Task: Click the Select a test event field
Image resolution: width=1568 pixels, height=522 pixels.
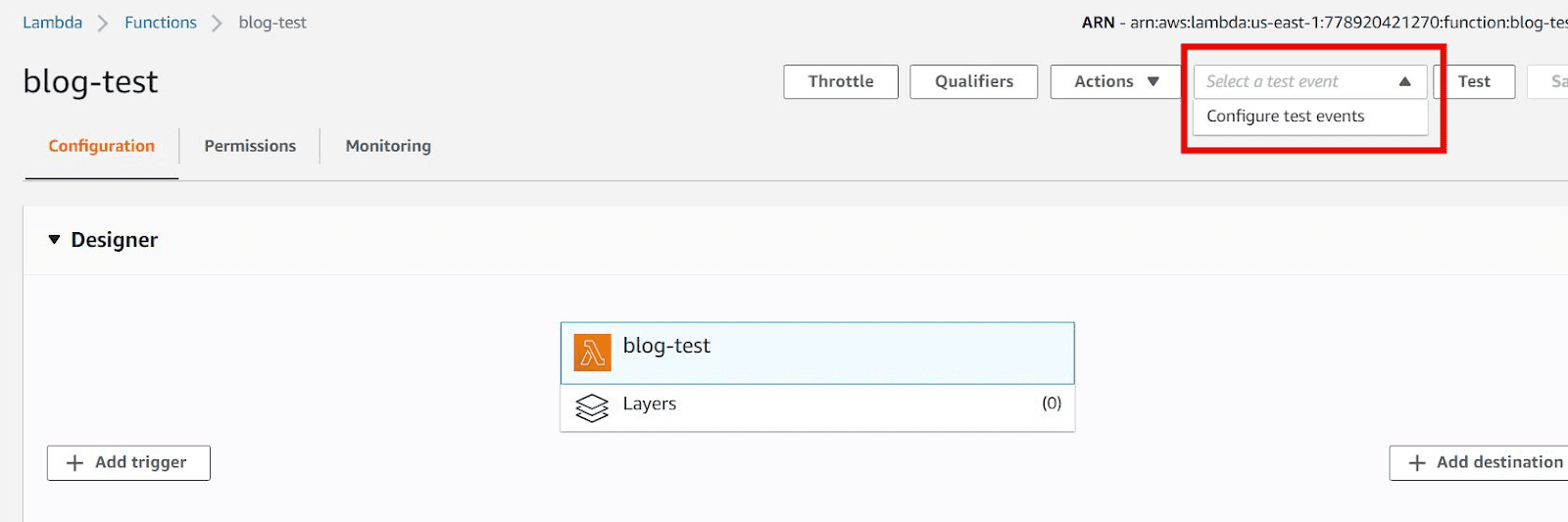Action: click(1310, 81)
